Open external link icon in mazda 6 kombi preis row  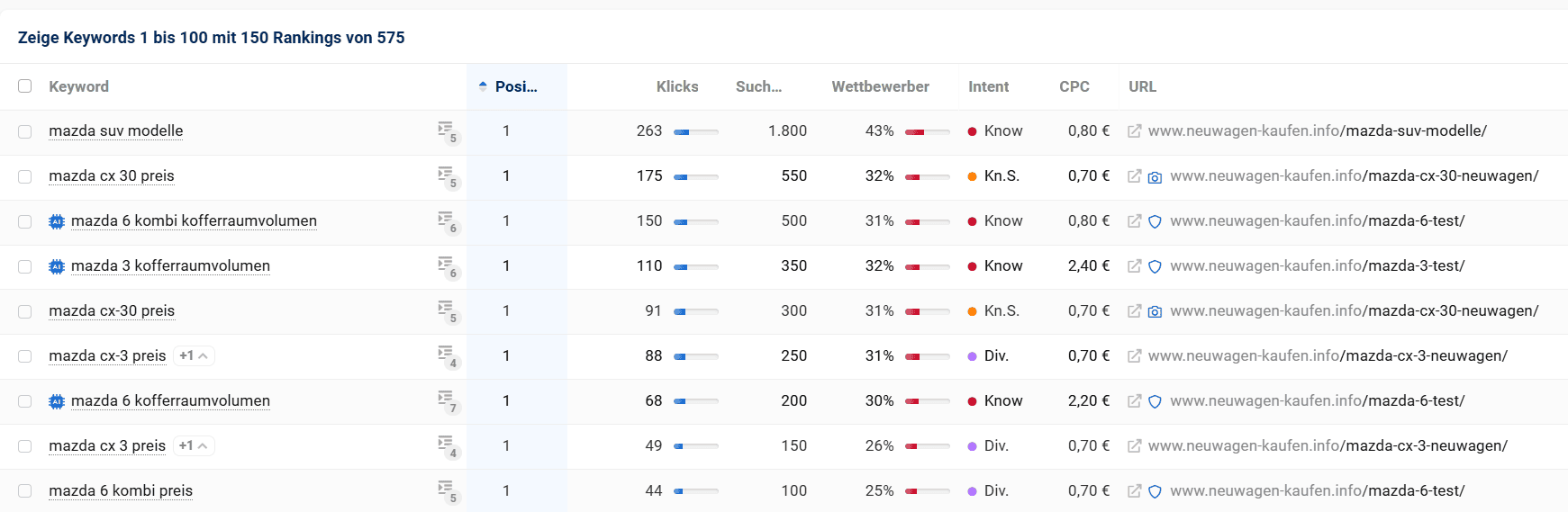point(1135,491)
